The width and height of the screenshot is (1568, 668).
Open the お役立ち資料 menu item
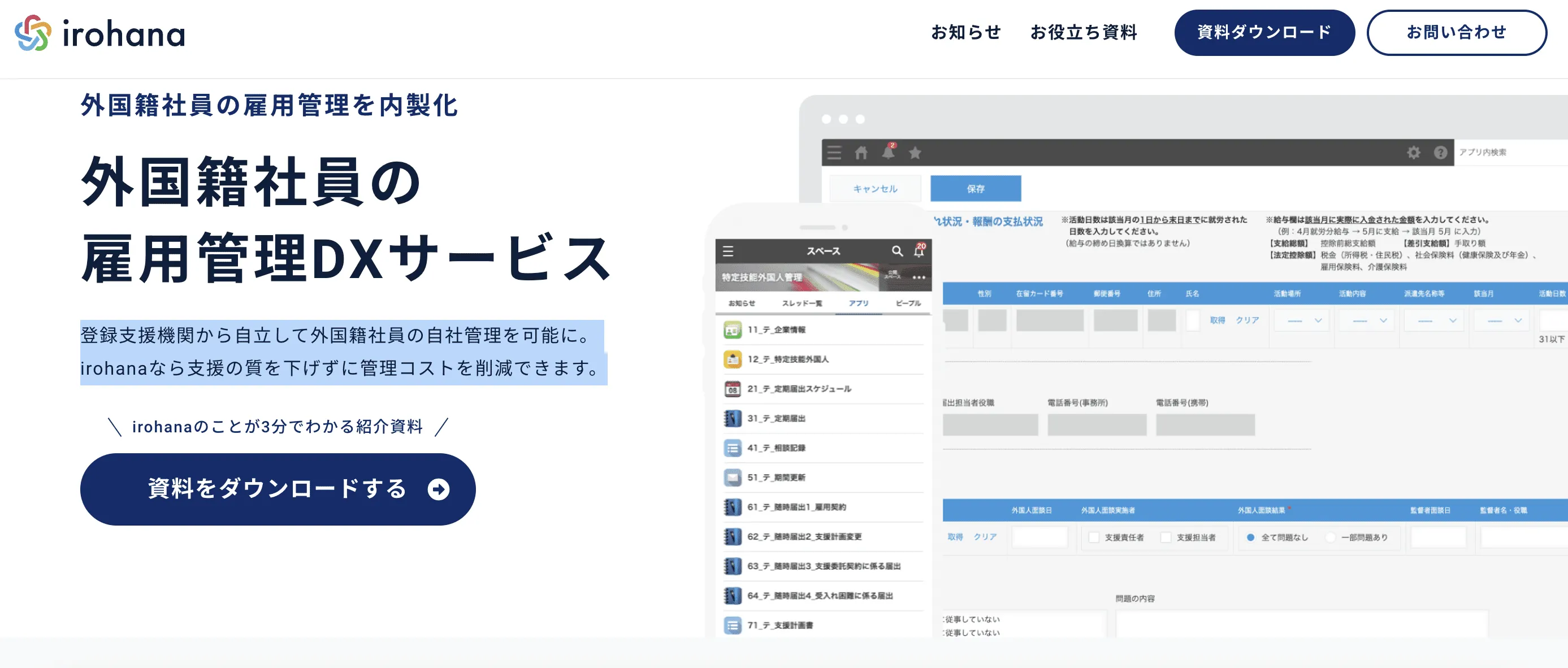[1084, 32]
